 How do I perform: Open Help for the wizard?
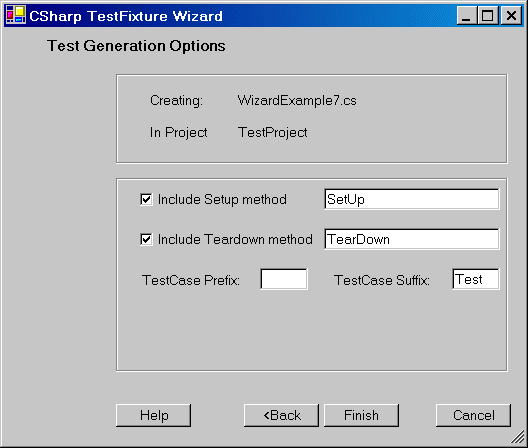point(154,415)
